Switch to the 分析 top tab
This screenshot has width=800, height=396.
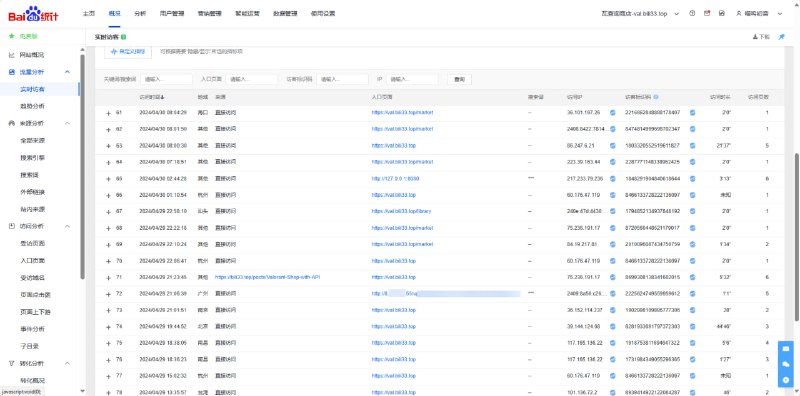click(x=140, y=14)
